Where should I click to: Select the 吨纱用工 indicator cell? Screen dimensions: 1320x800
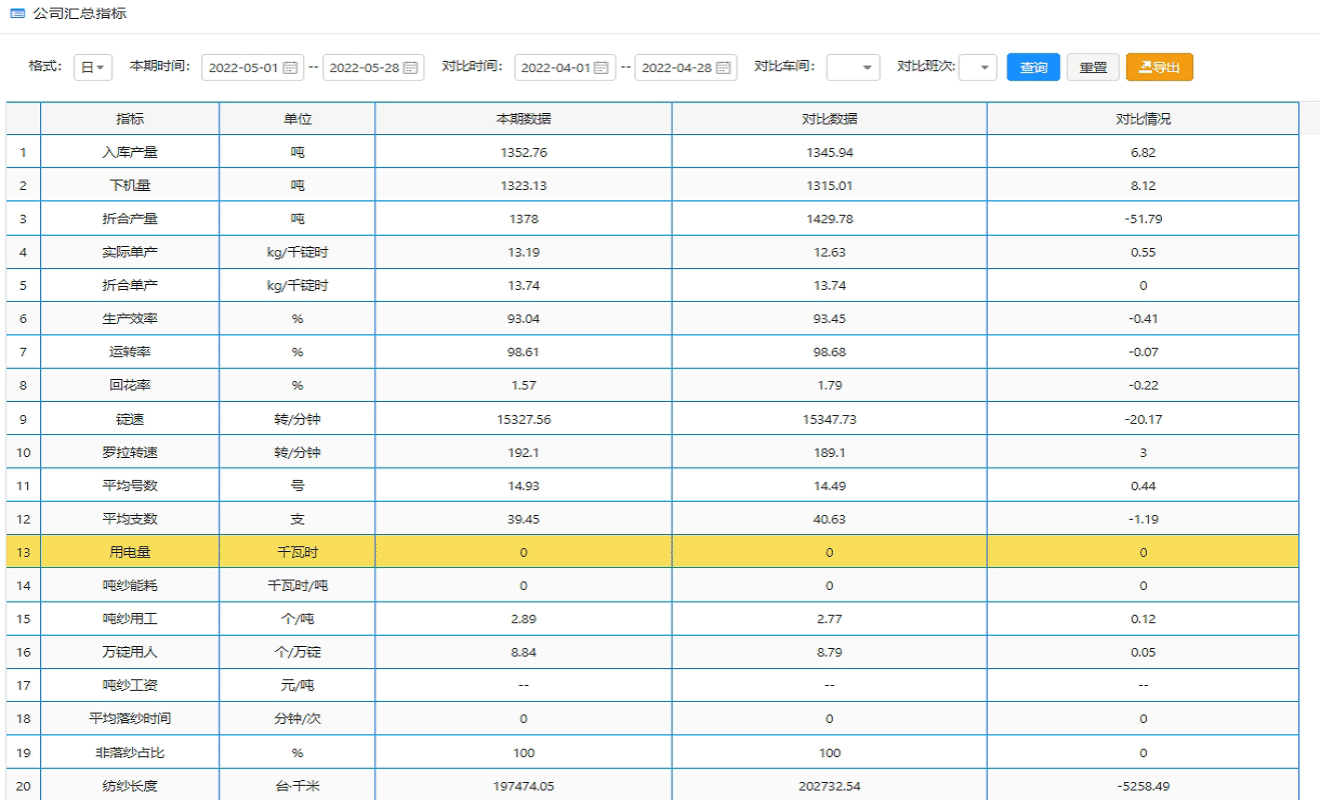pos(131,618)
